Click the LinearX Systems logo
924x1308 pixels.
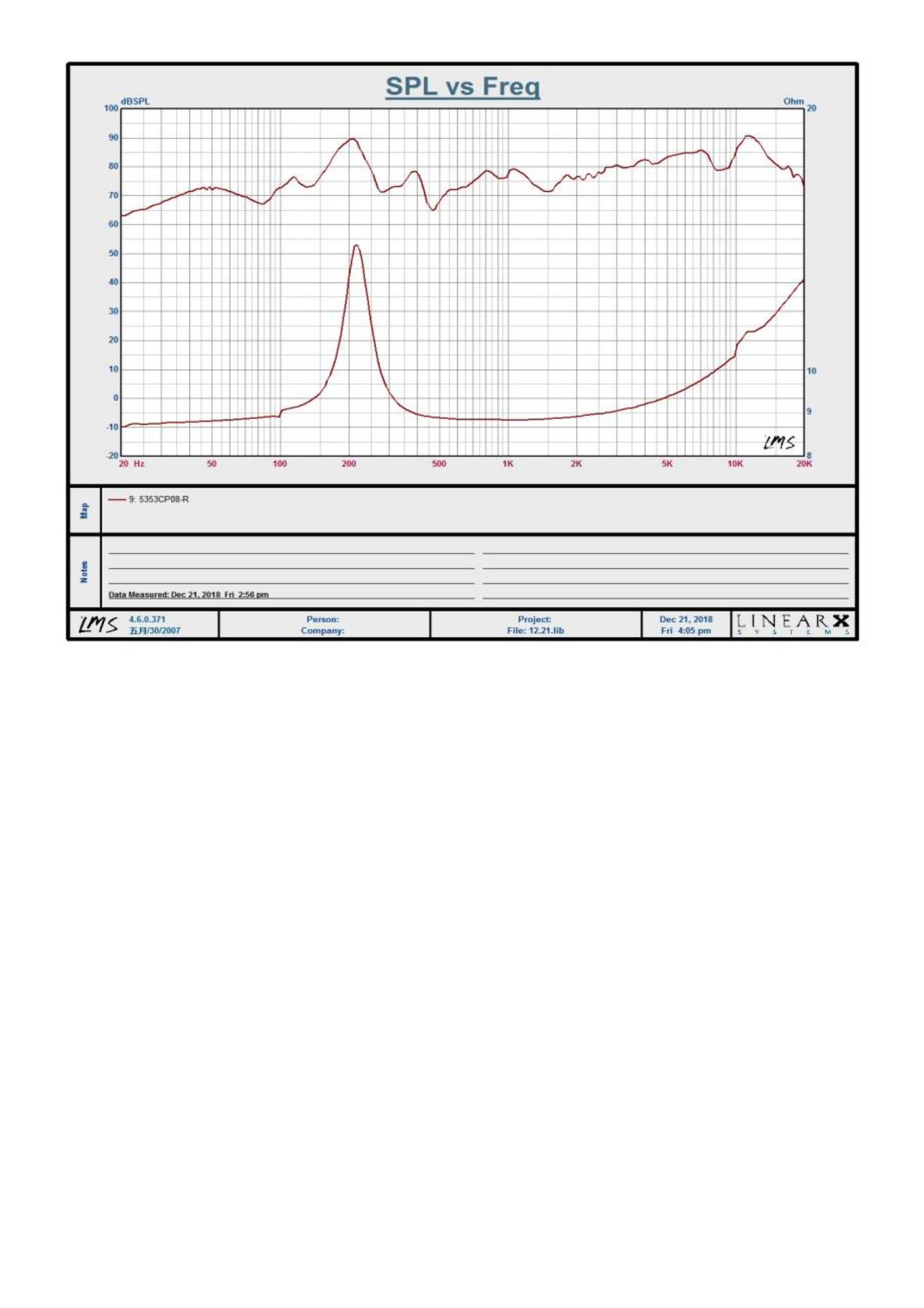793,624
